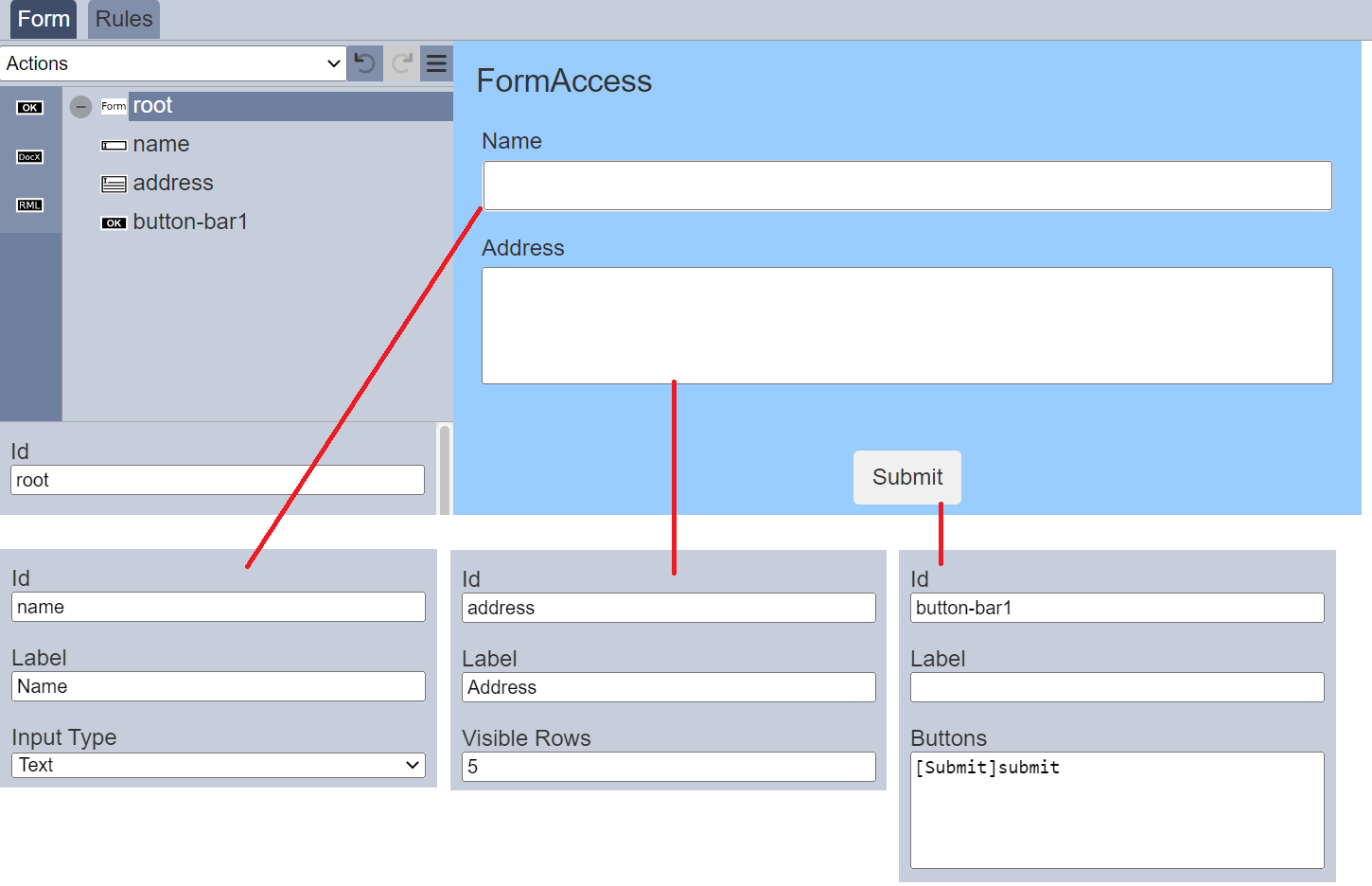This screenshot has width=1372, height=886.
Task: Select the button-bar1 tree item
Action: 190,221
